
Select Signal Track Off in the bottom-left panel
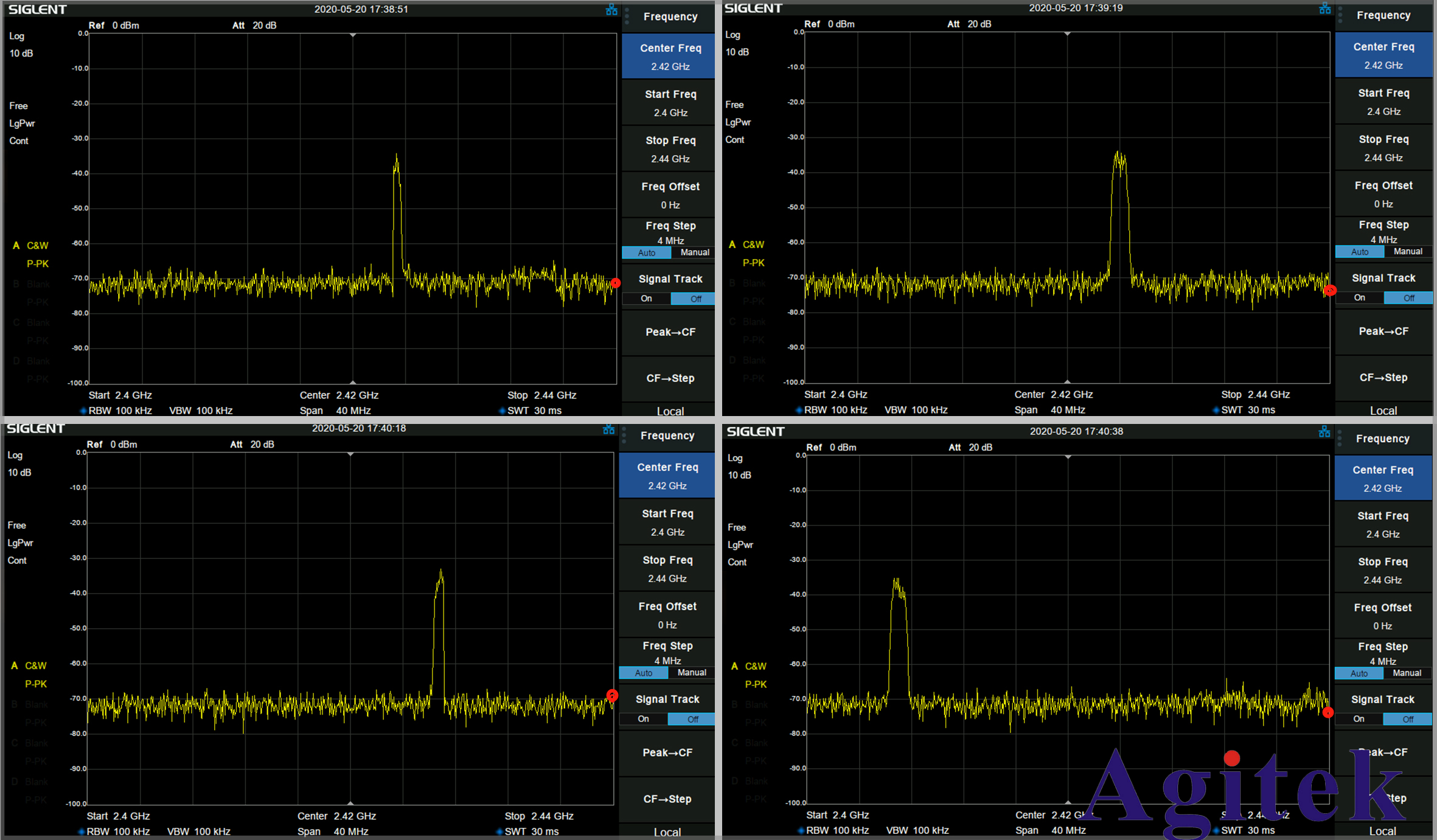692,719
